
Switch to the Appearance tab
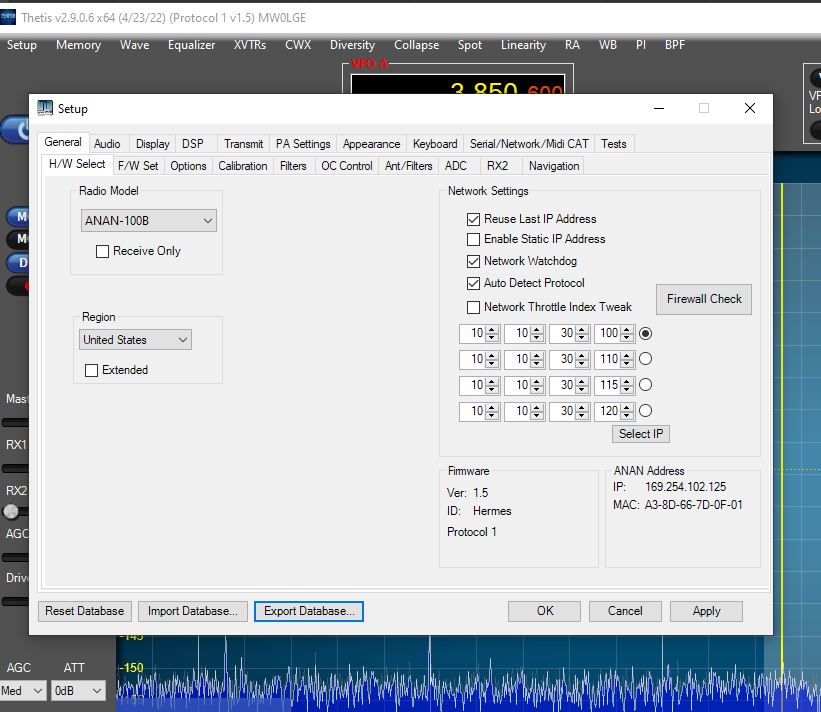click(x=372, y=144)
